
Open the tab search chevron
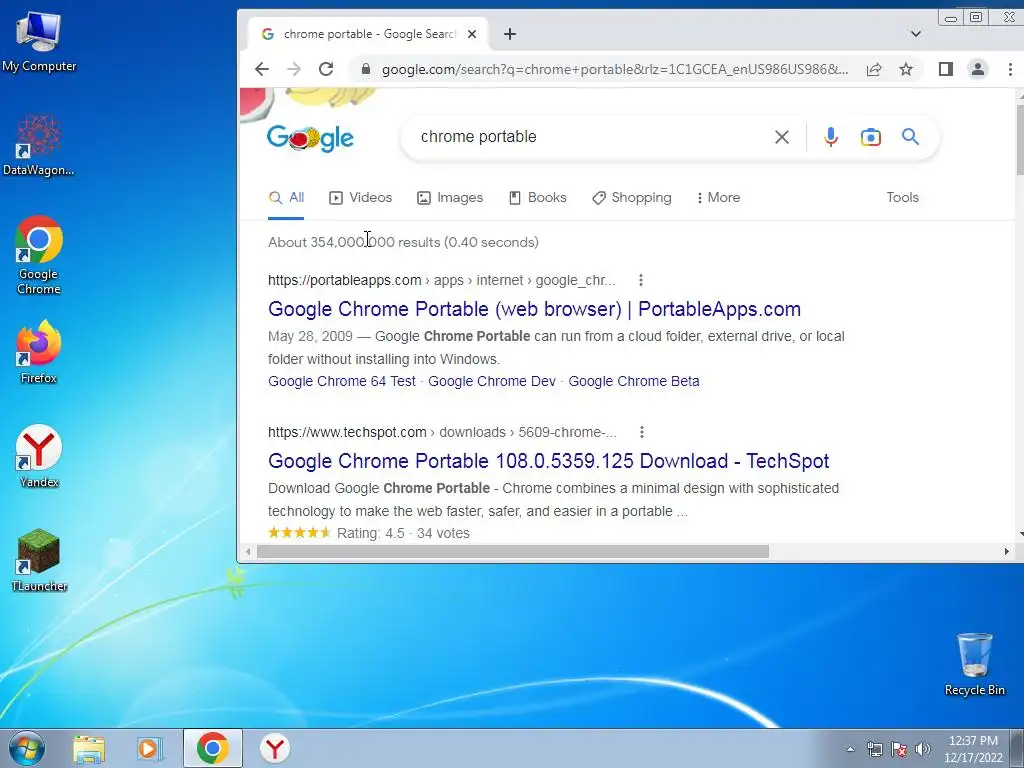coord(916,34)
